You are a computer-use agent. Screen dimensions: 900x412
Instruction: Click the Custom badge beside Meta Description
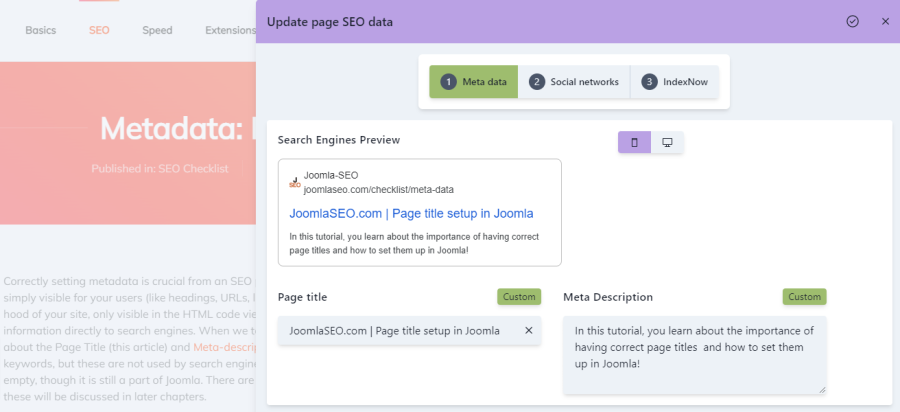coord(804,297)
